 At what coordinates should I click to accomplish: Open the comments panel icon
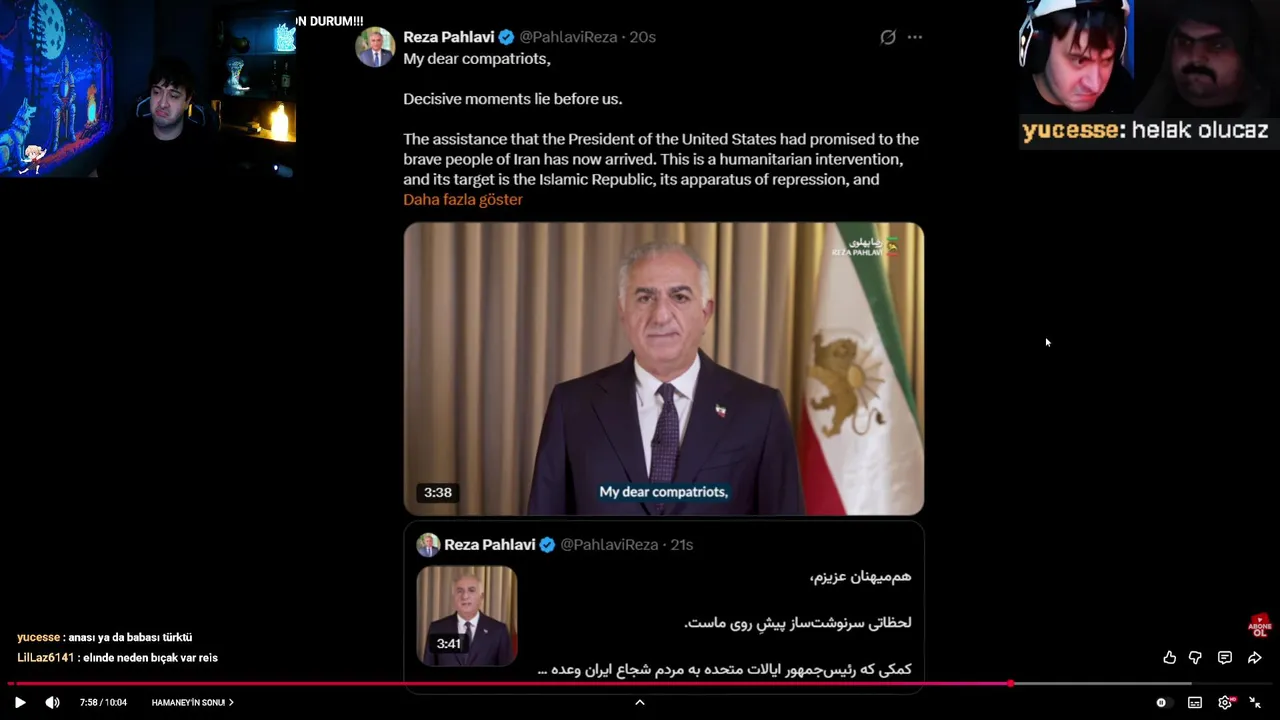(x=1225, y=657)
